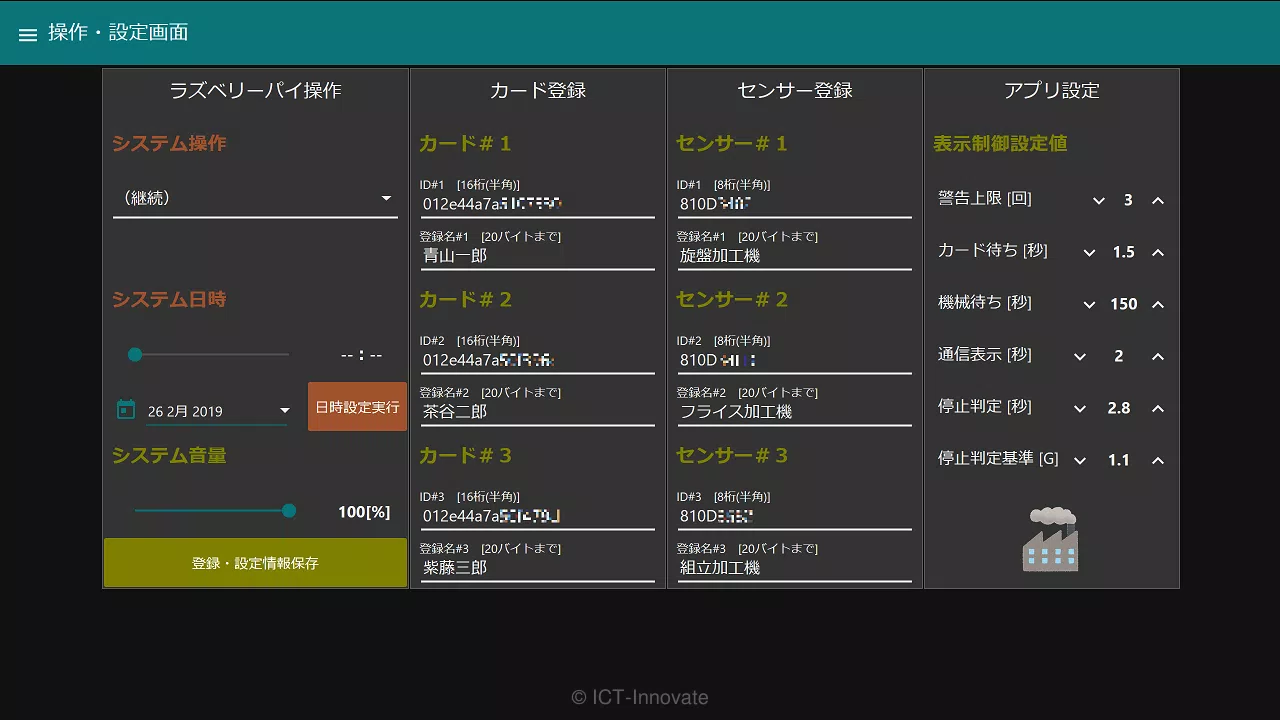Click the Card ID#2 input field

tap(537, 360)
